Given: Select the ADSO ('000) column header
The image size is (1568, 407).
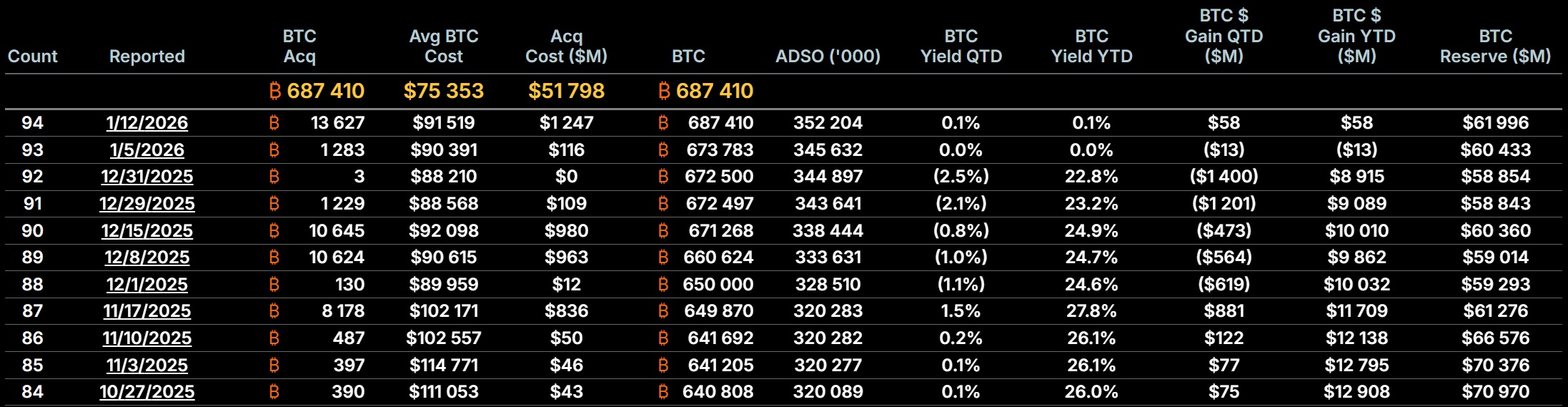Looking at the screenshot, I should pos(828,57).
